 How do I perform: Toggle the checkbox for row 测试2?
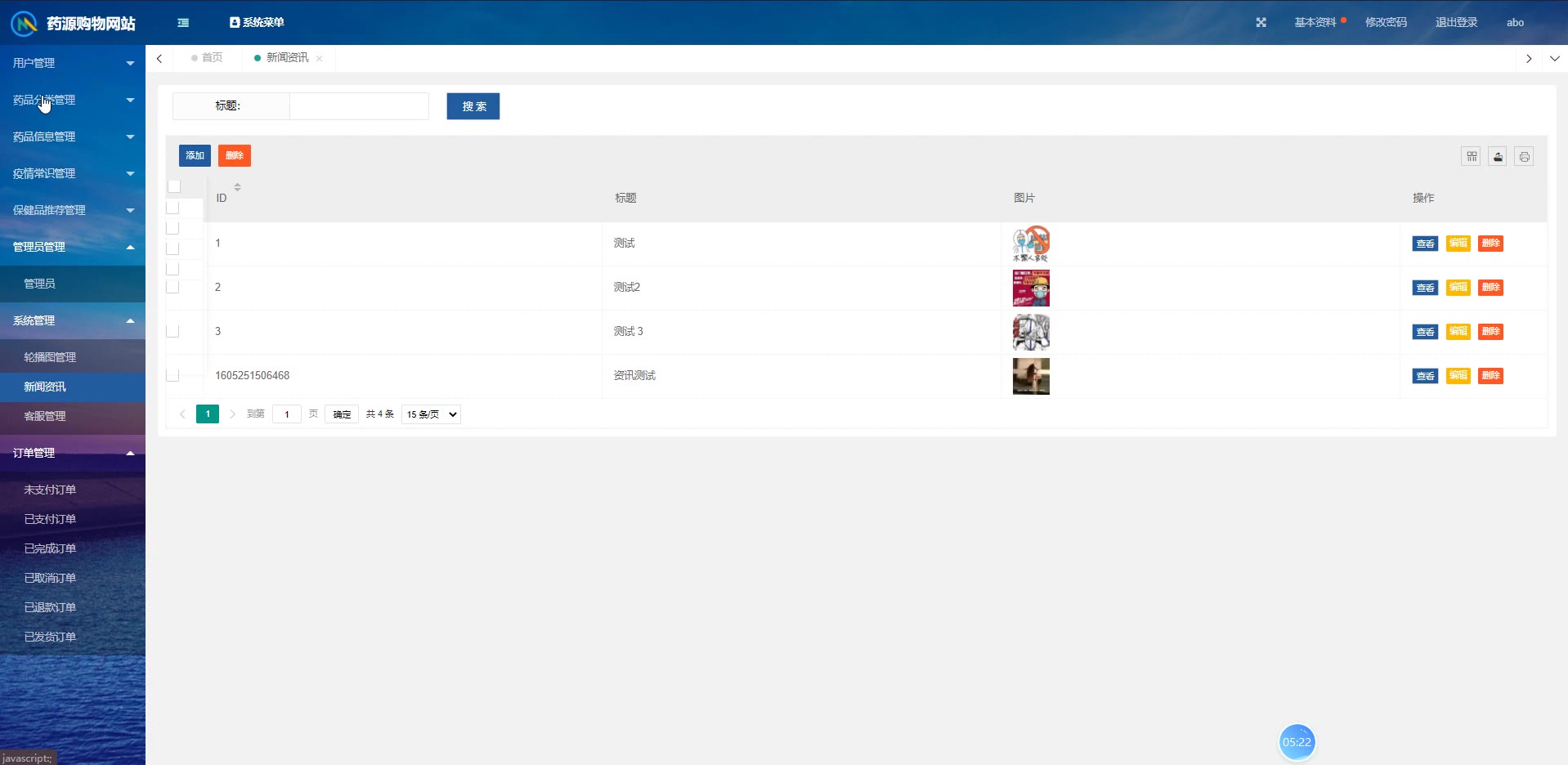172,287
